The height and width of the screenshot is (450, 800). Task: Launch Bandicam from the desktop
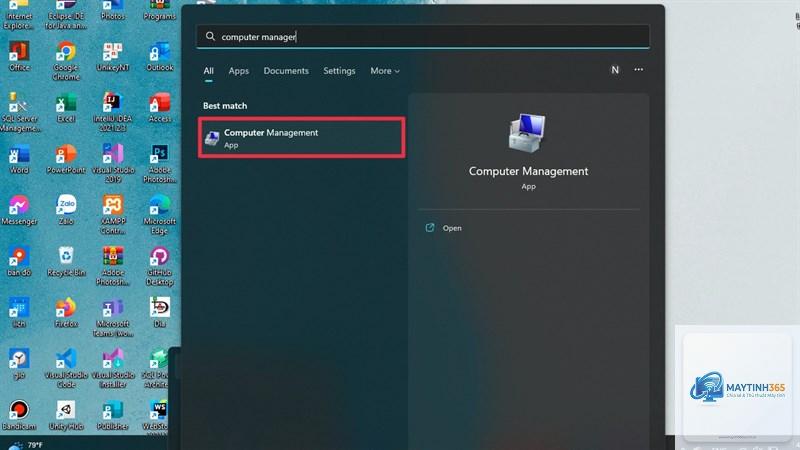point(19,415)
